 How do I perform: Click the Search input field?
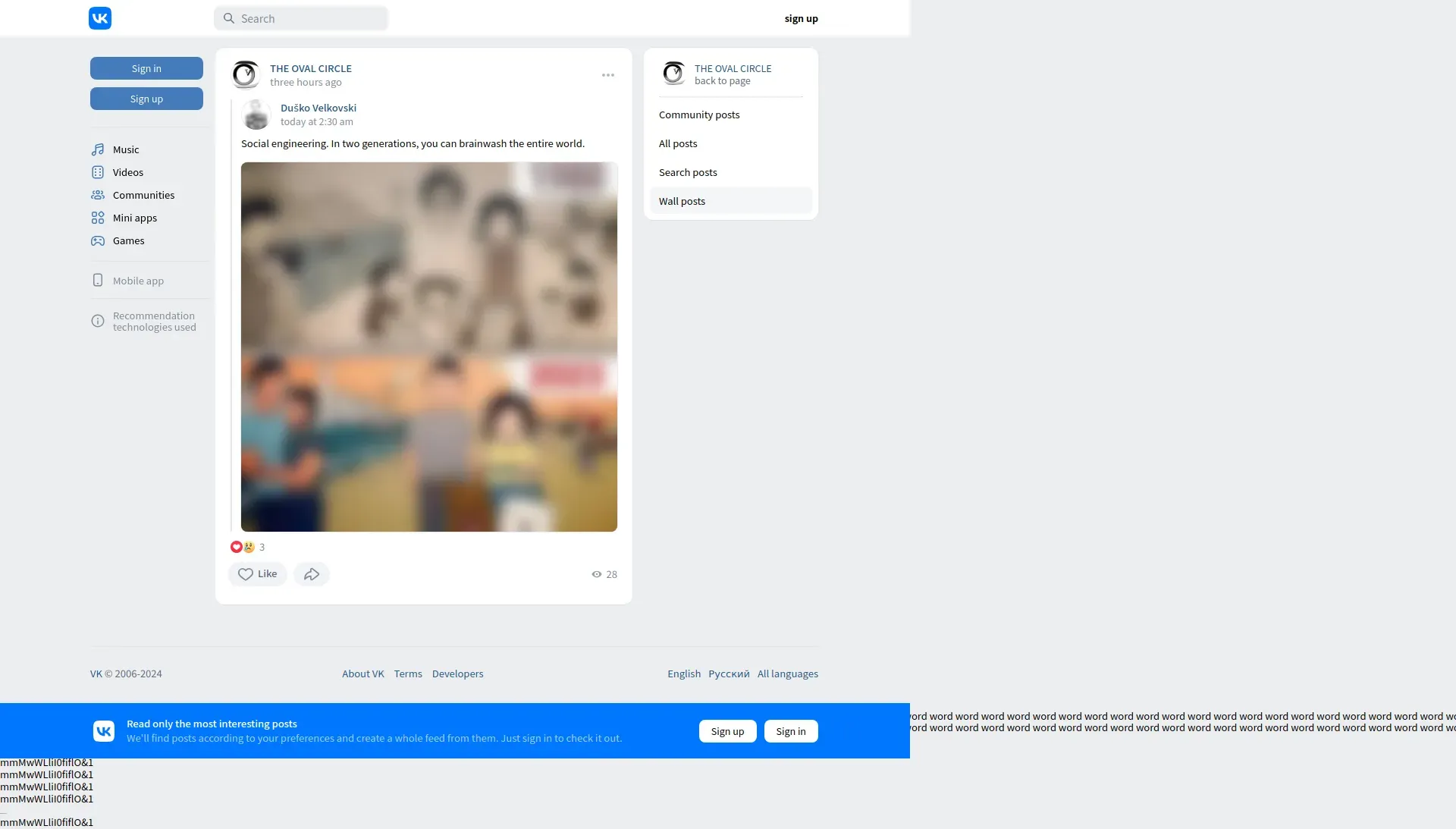click(301, 18)
